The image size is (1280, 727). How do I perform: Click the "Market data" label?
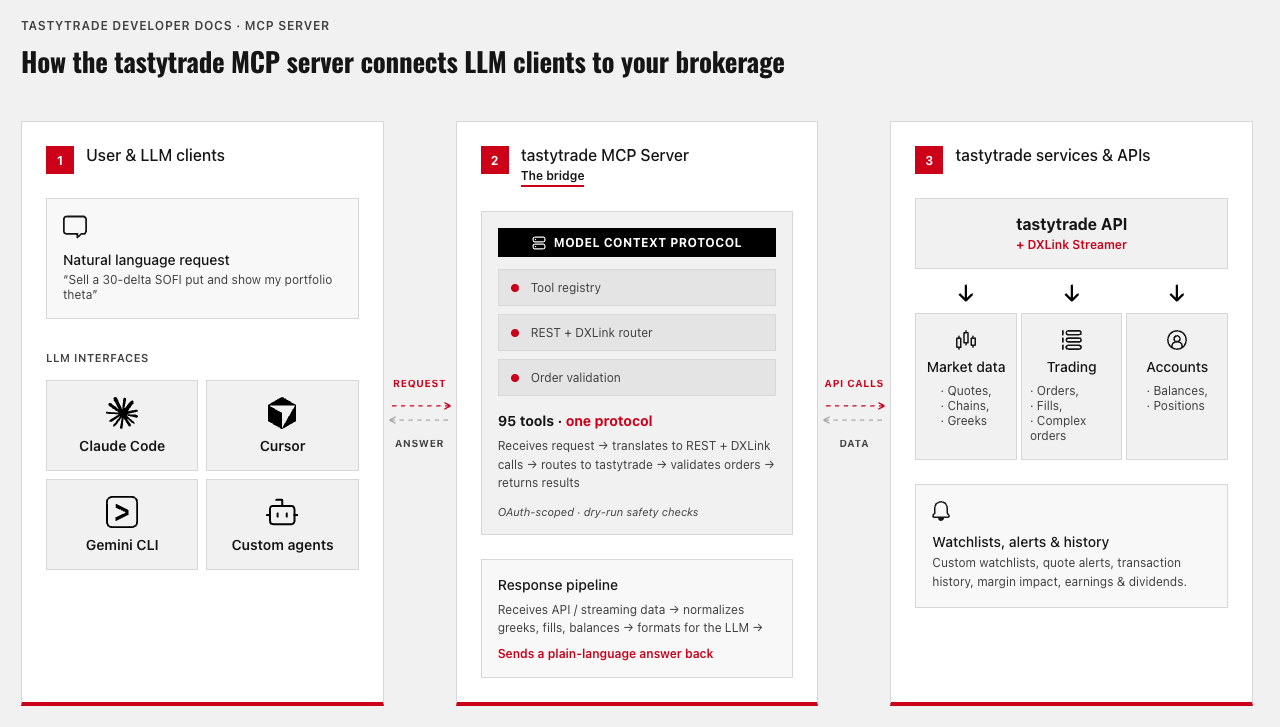click(x=966, y=367)
